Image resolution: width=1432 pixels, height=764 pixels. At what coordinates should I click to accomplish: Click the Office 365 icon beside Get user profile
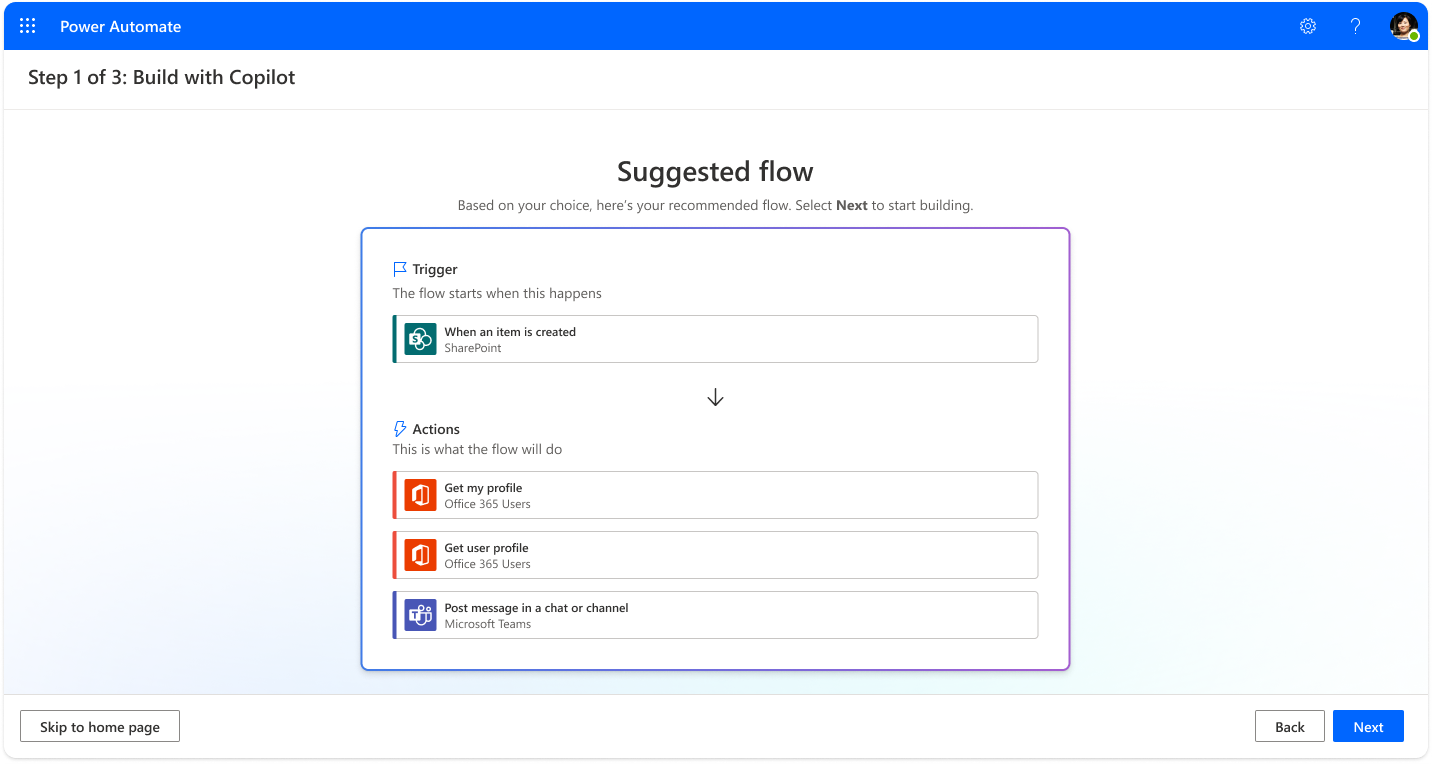[421, 556]
